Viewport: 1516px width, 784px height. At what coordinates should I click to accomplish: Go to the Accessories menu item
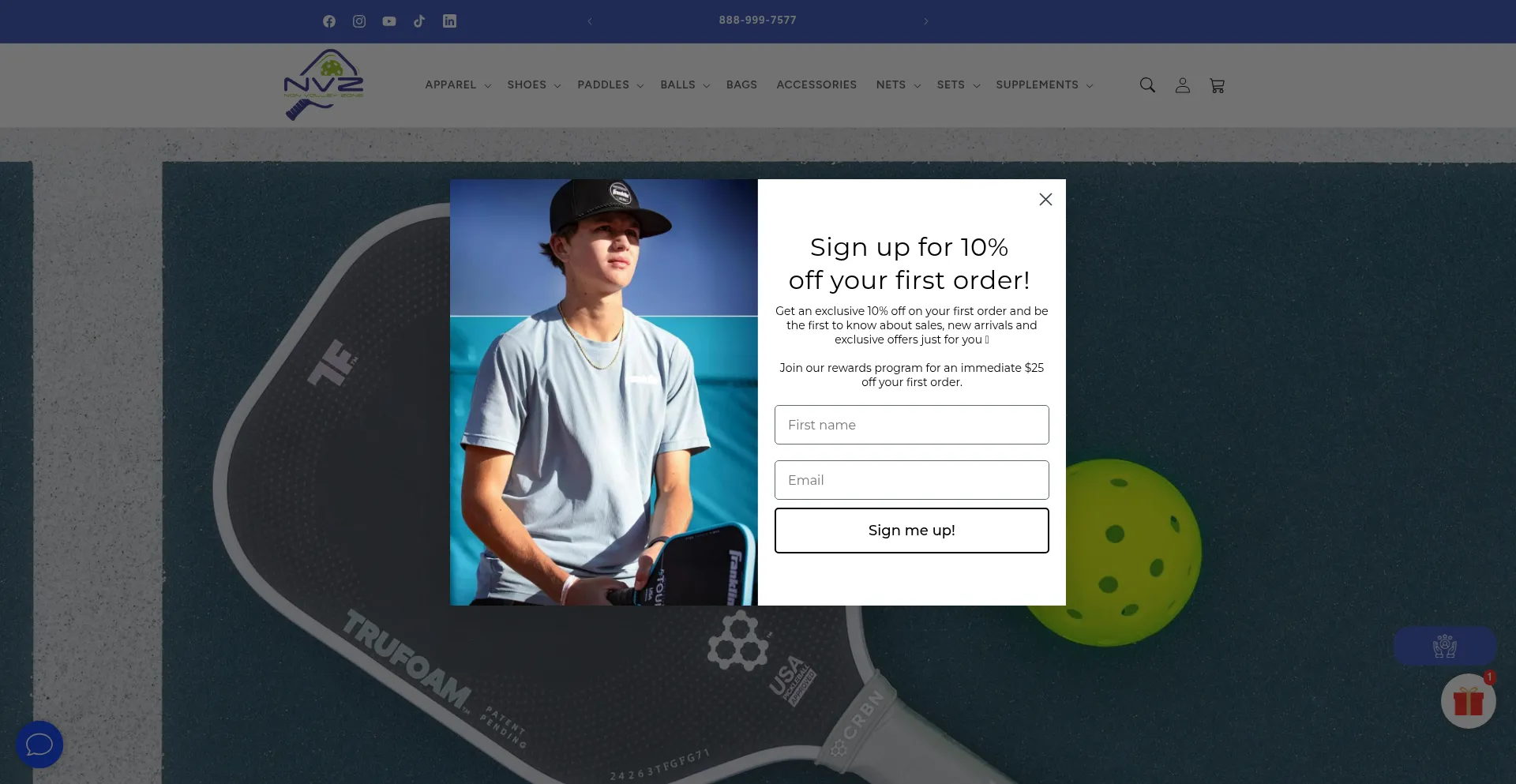(x=816, y=84)
